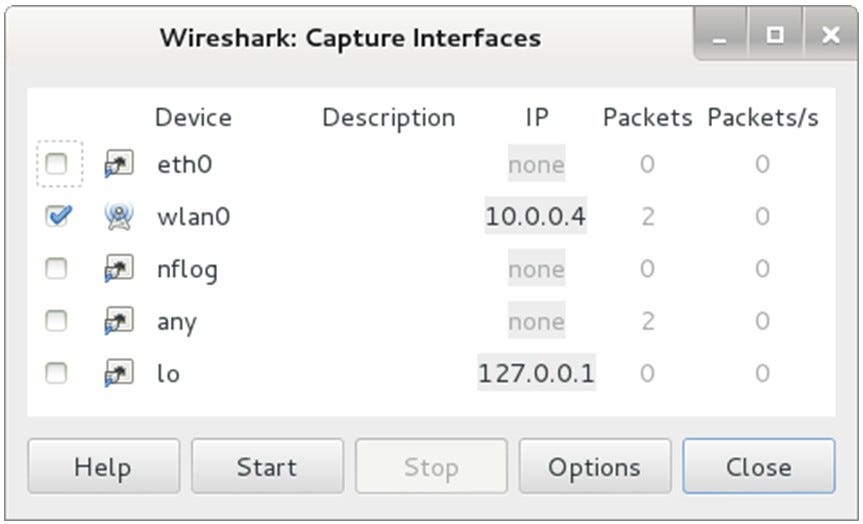This screenshot has width=863, height=524.
Task: Click the wlan0 wireless interface icon
Action: 119,216
